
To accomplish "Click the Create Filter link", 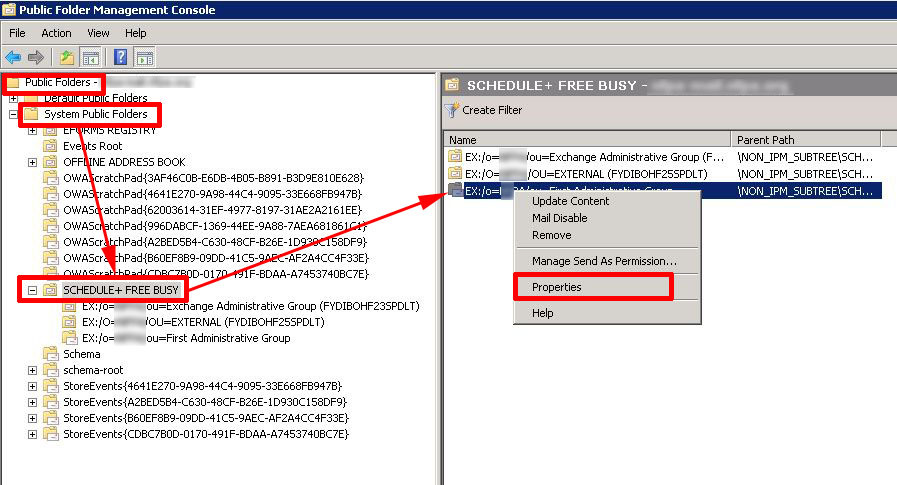I will coord(492,110).
